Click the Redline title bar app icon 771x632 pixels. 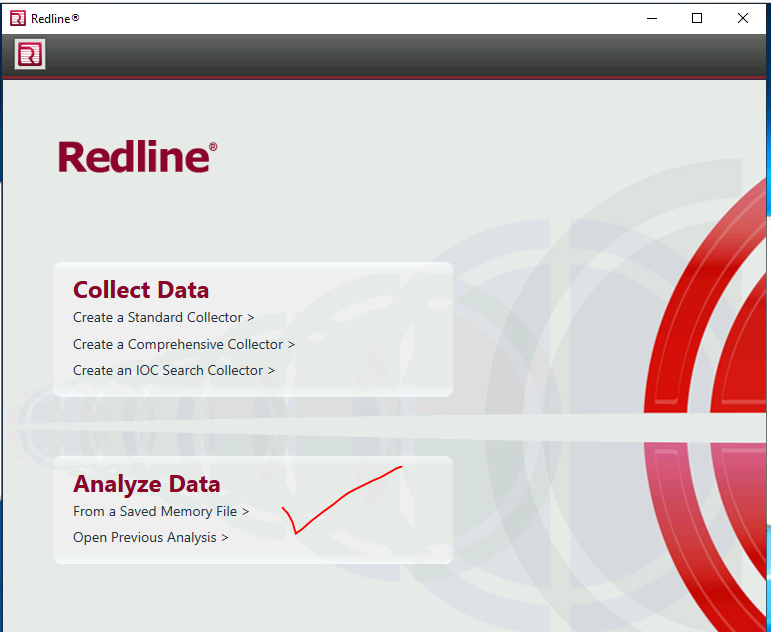[17, 18]
